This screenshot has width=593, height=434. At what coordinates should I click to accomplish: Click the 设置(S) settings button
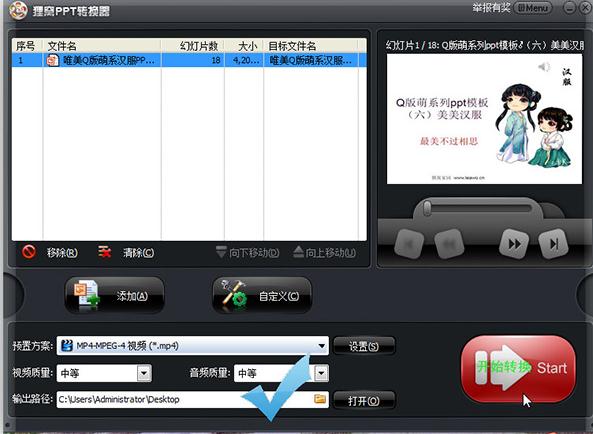pos(364,346)
